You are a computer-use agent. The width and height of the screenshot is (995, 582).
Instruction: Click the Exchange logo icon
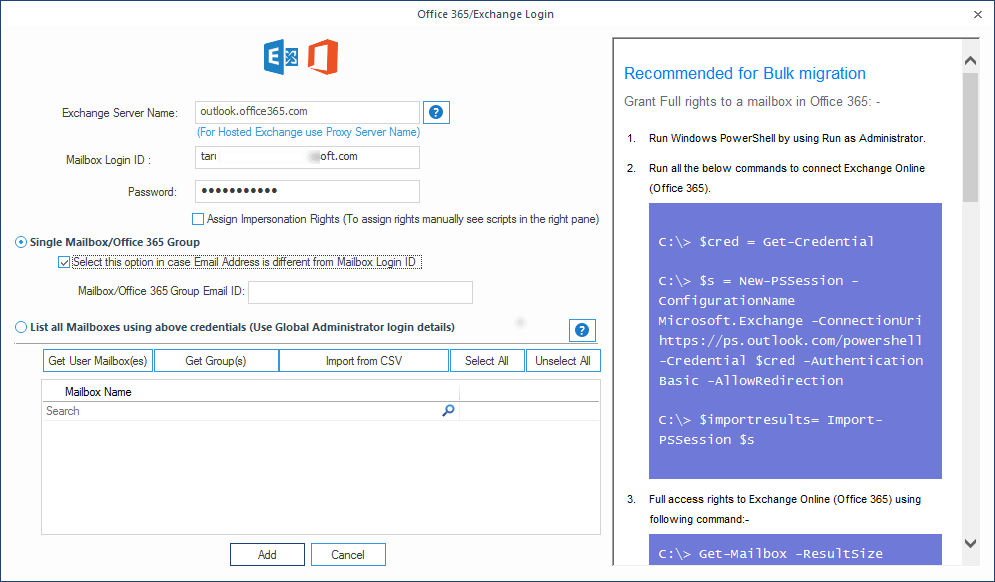pos(281,57)
